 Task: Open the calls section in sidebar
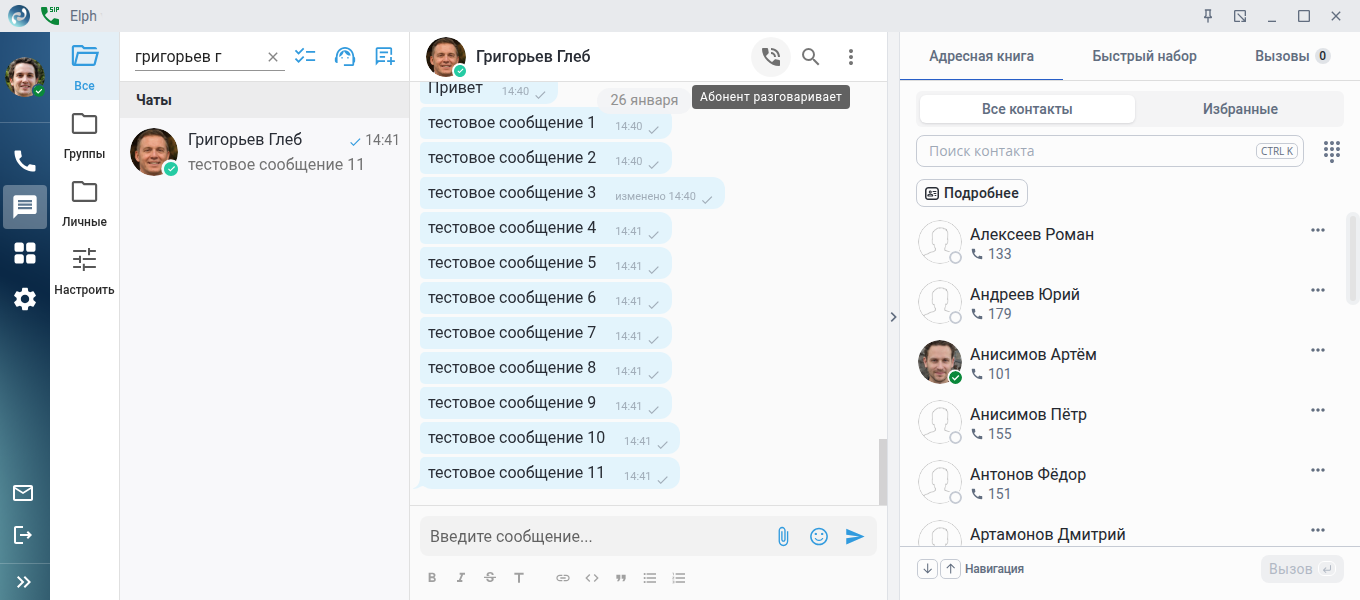point(25,161)
